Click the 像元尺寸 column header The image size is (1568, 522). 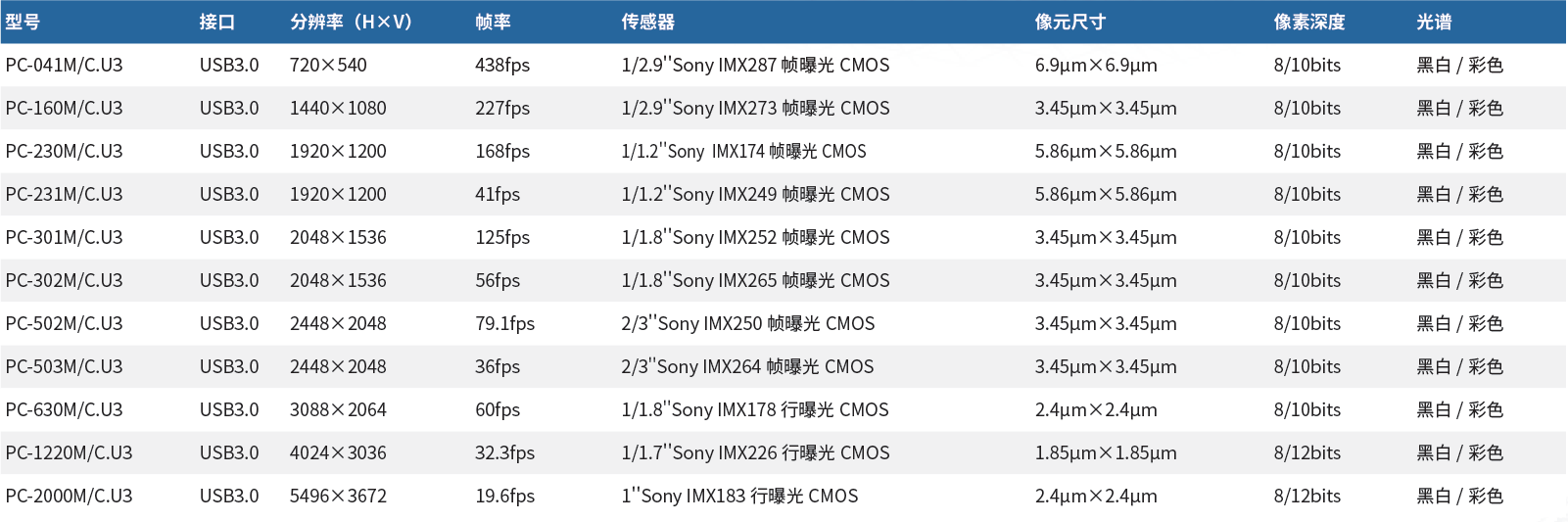point(1069,22)
